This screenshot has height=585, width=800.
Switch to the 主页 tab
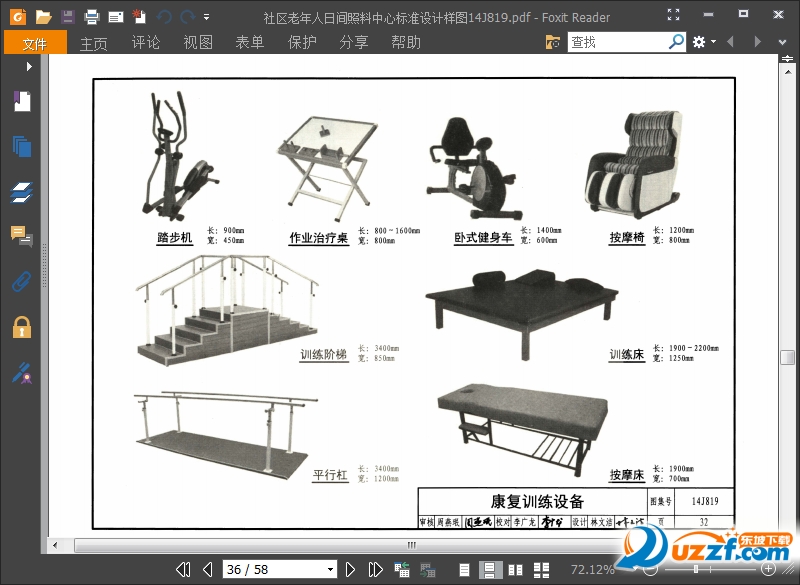coord(94,43)
